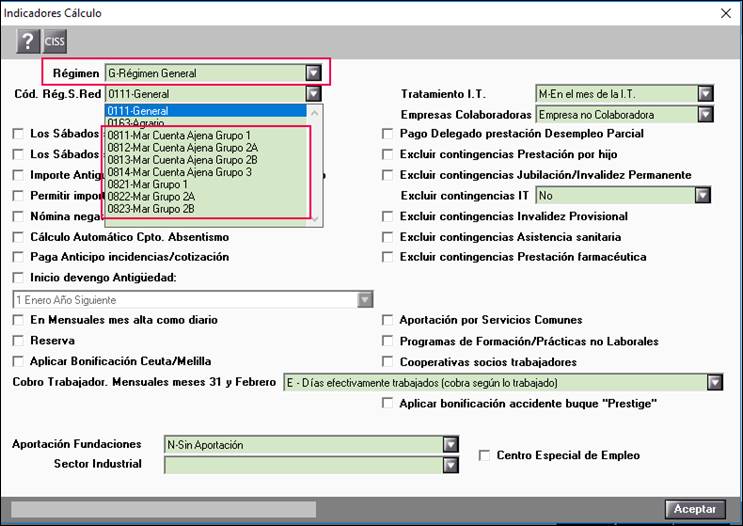Open the Tratamiento I.T. dropdown
The image size is (743, 526).
[x=706, y=94]
